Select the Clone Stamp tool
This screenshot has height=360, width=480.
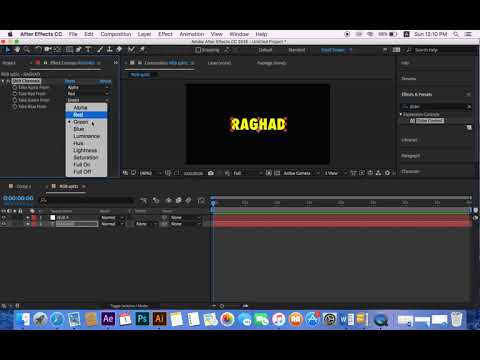coord(109,50)
